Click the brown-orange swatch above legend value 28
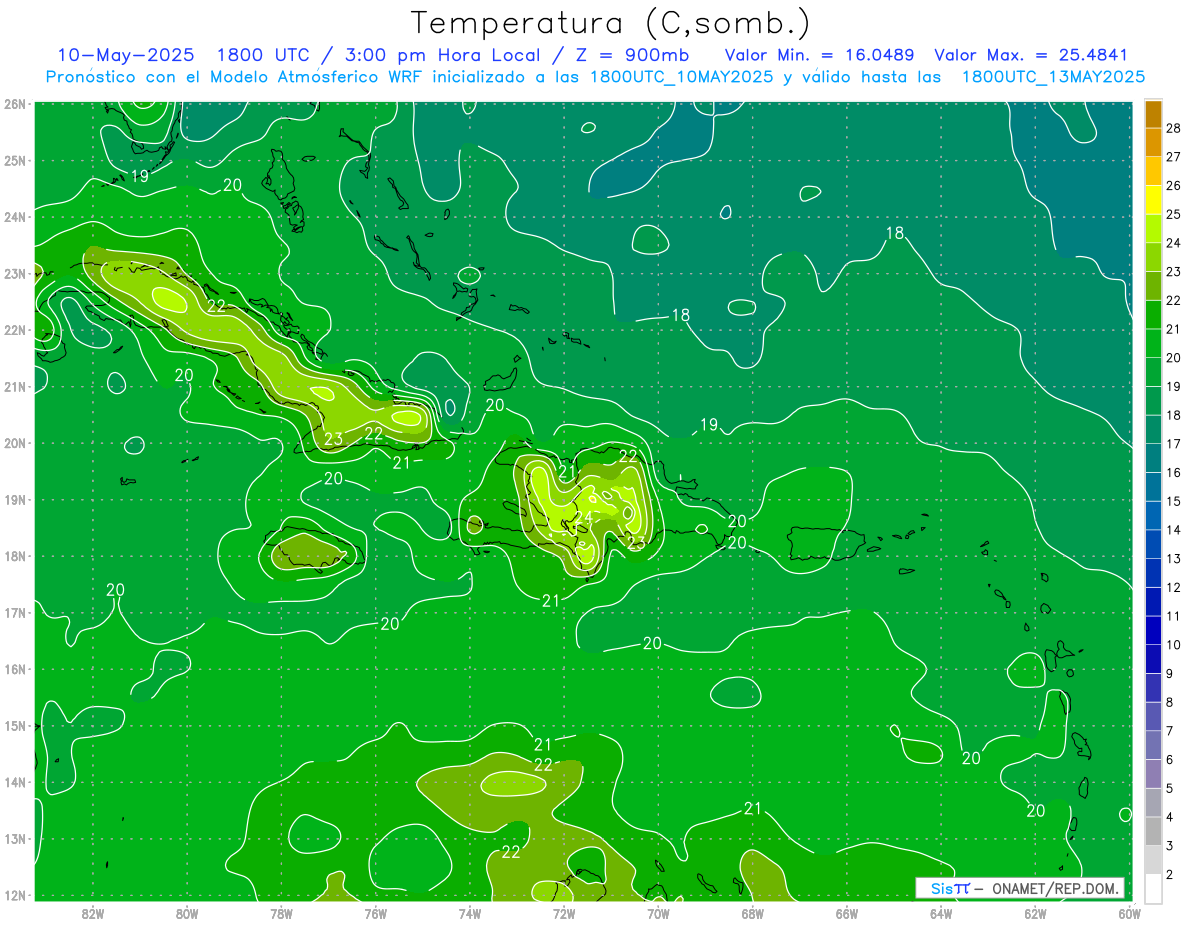The image size is (1200, 927). (1153, 113)
